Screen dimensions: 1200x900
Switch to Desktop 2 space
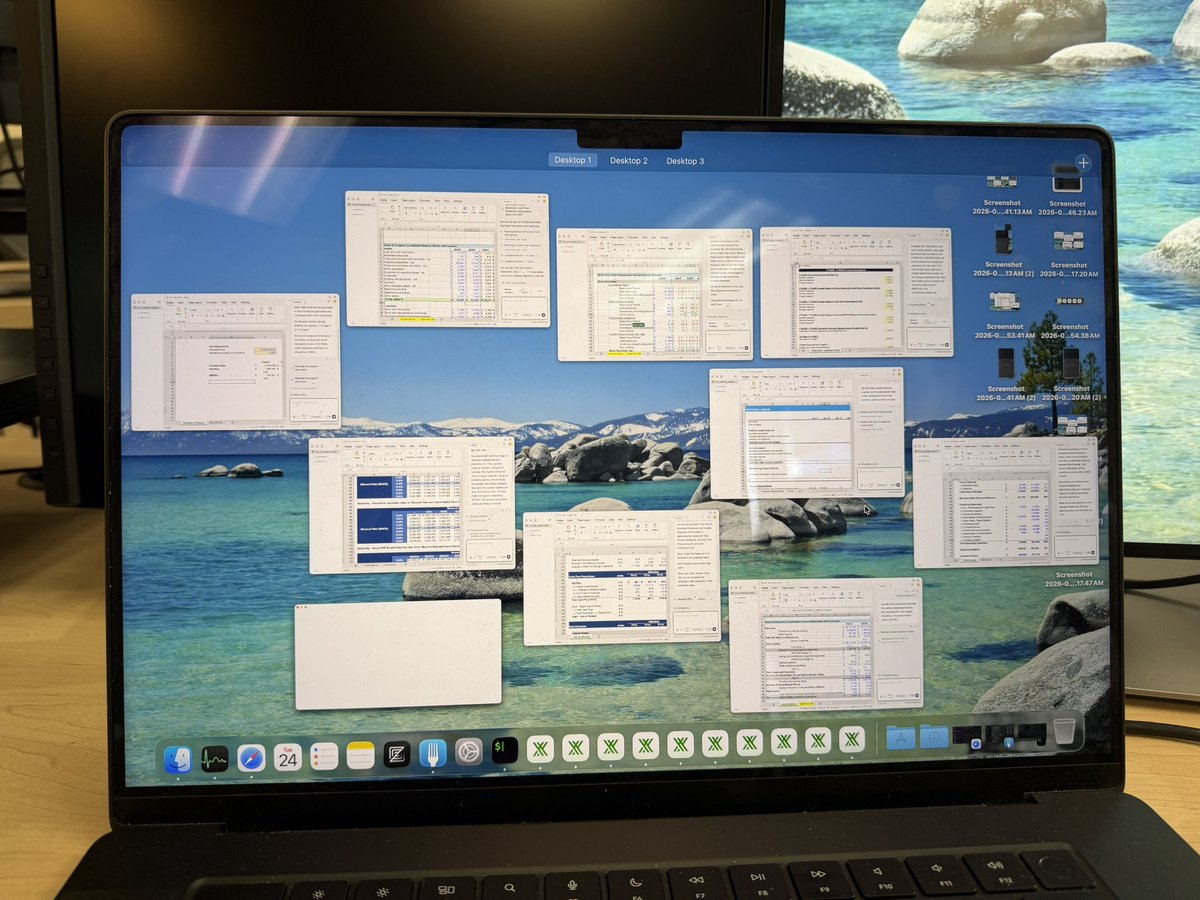[629, 160]
